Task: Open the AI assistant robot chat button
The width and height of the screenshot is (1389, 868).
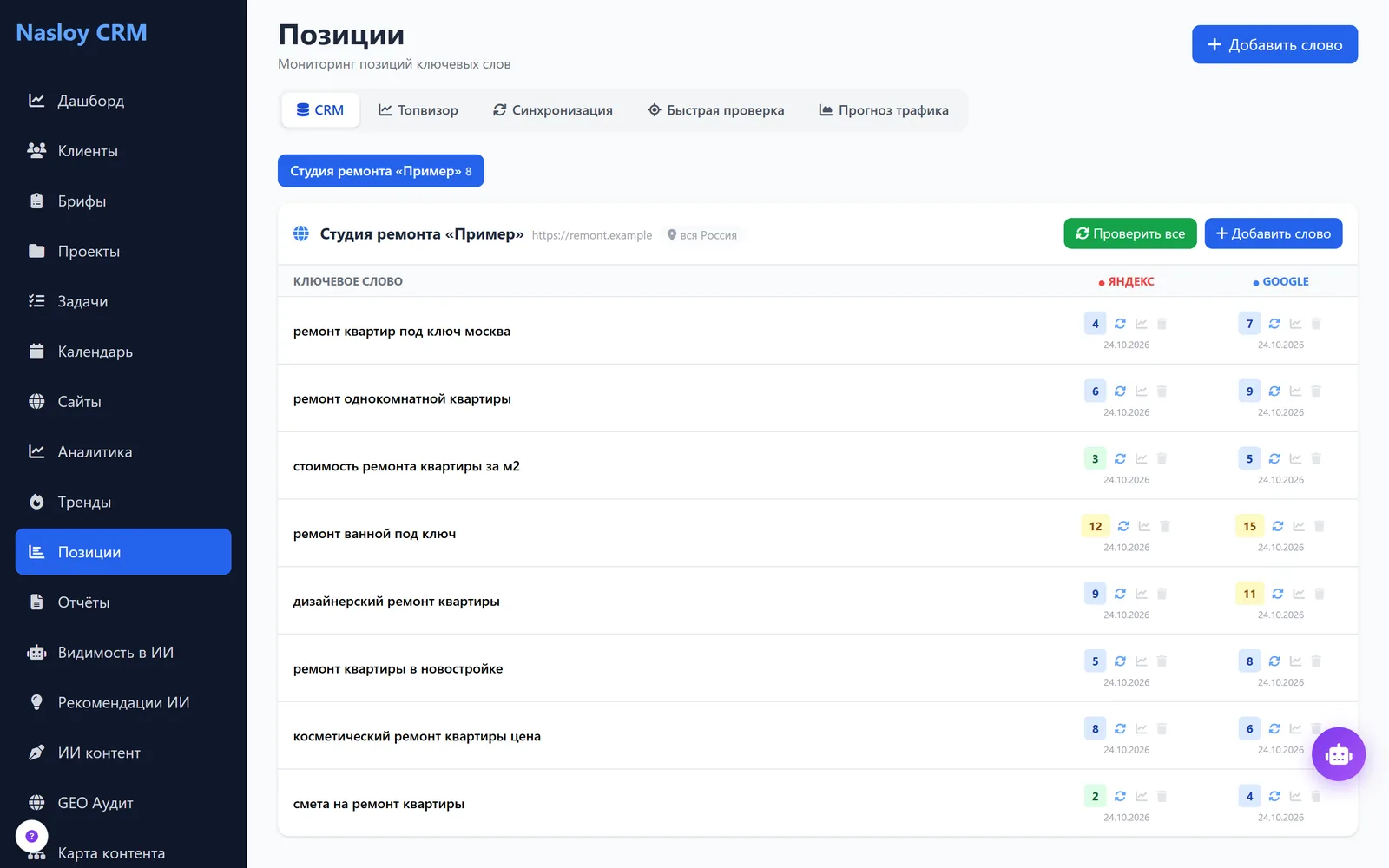Action: [1339, 754]
